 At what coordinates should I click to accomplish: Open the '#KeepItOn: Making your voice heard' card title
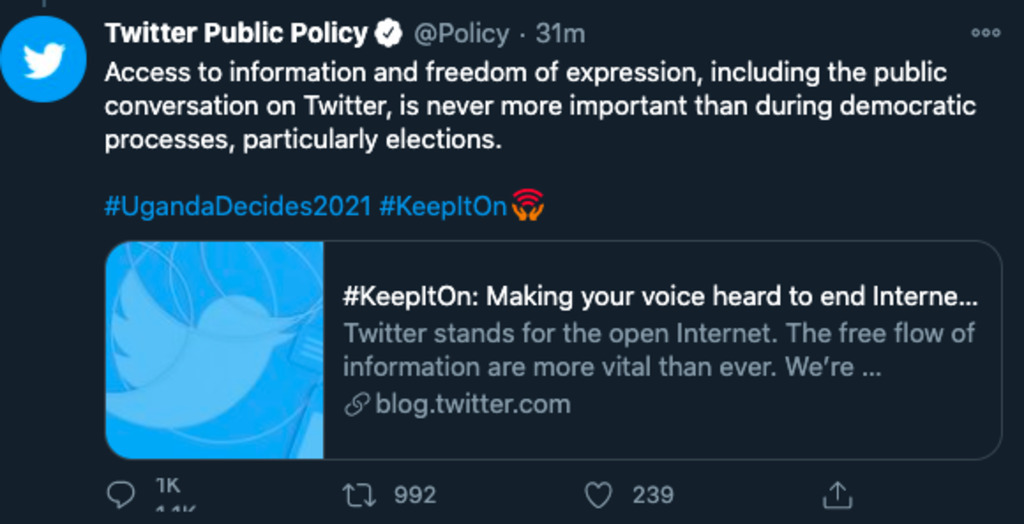[660, 297]
